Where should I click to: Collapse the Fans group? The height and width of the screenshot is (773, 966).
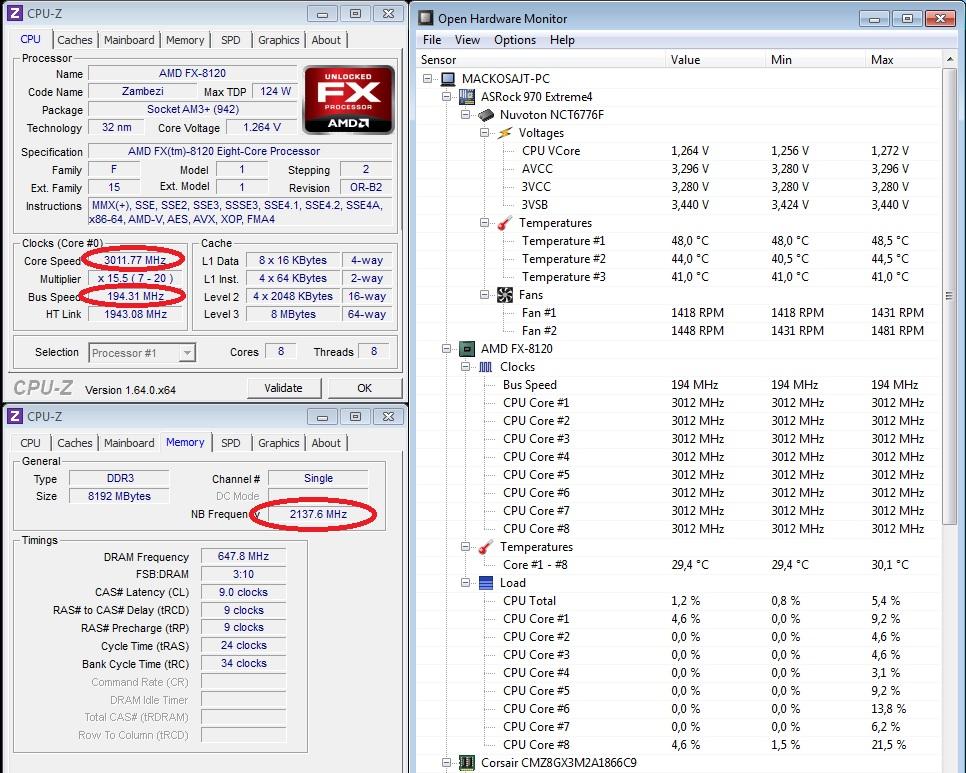pyautogui.click(x=484, y=295)
